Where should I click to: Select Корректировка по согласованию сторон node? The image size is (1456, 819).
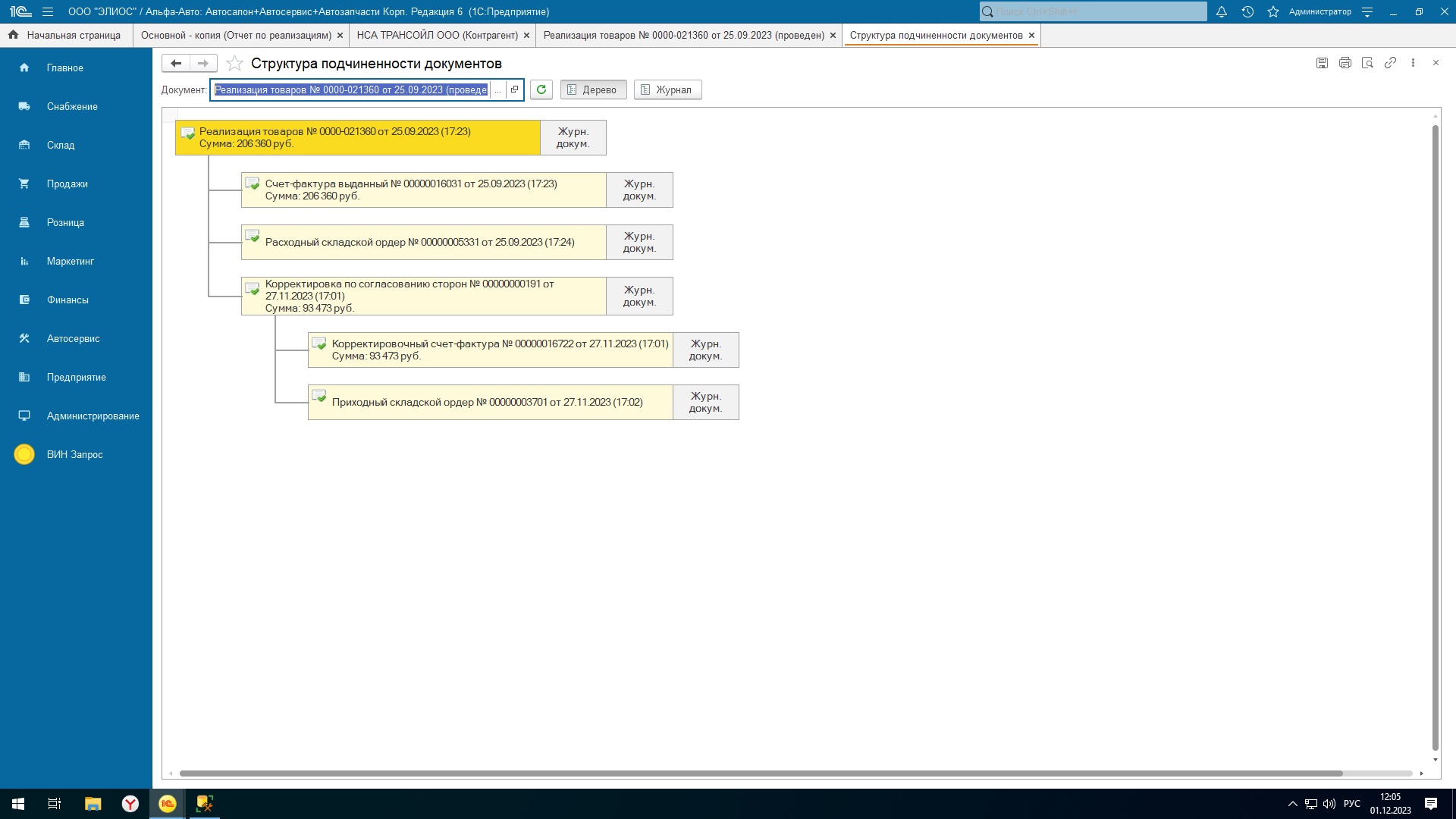pyautogui.click(x=424, y=296)
